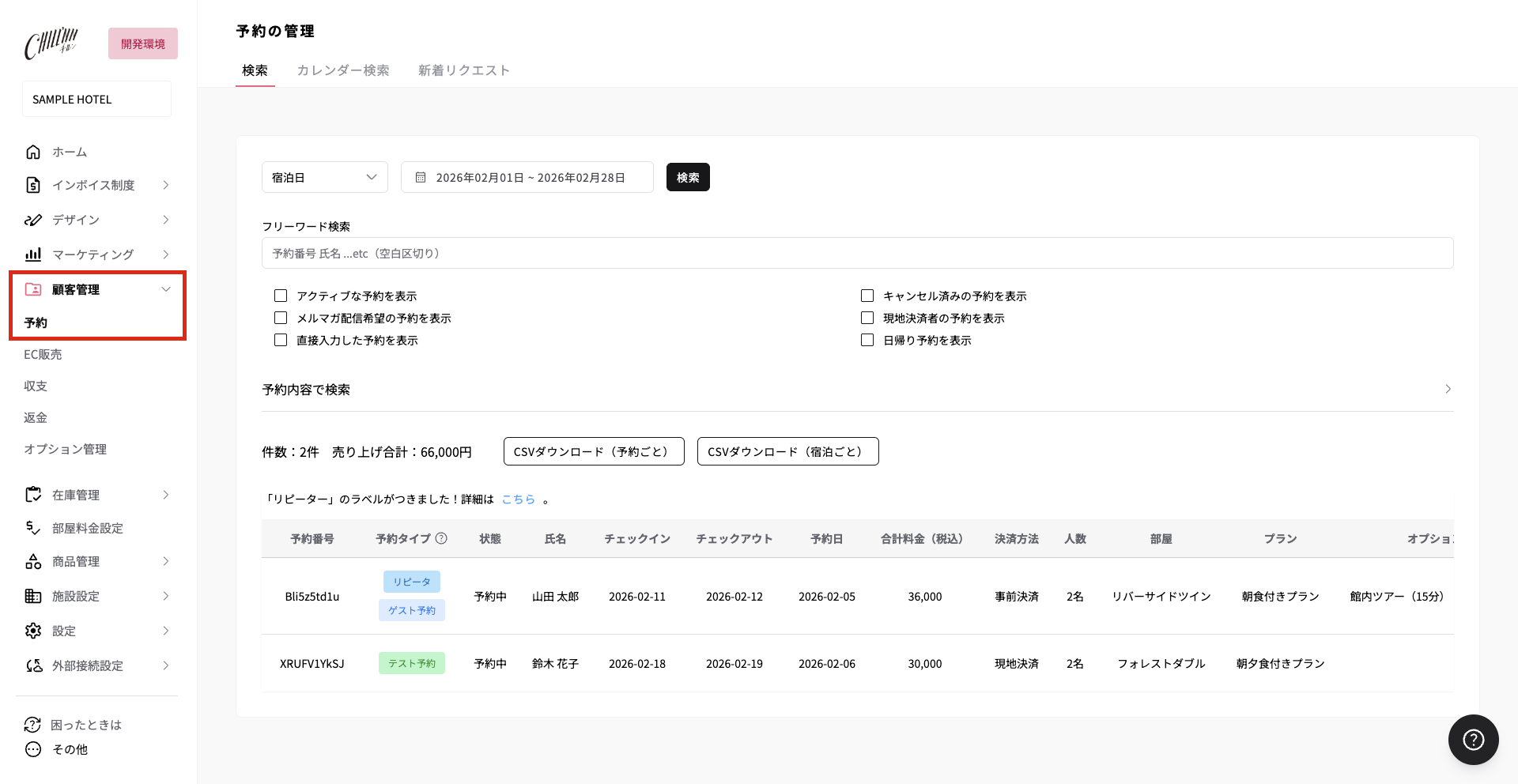Collapse the 顧客管理 menu section
This screenshot has width=1518, height=784.
[165, 289]
